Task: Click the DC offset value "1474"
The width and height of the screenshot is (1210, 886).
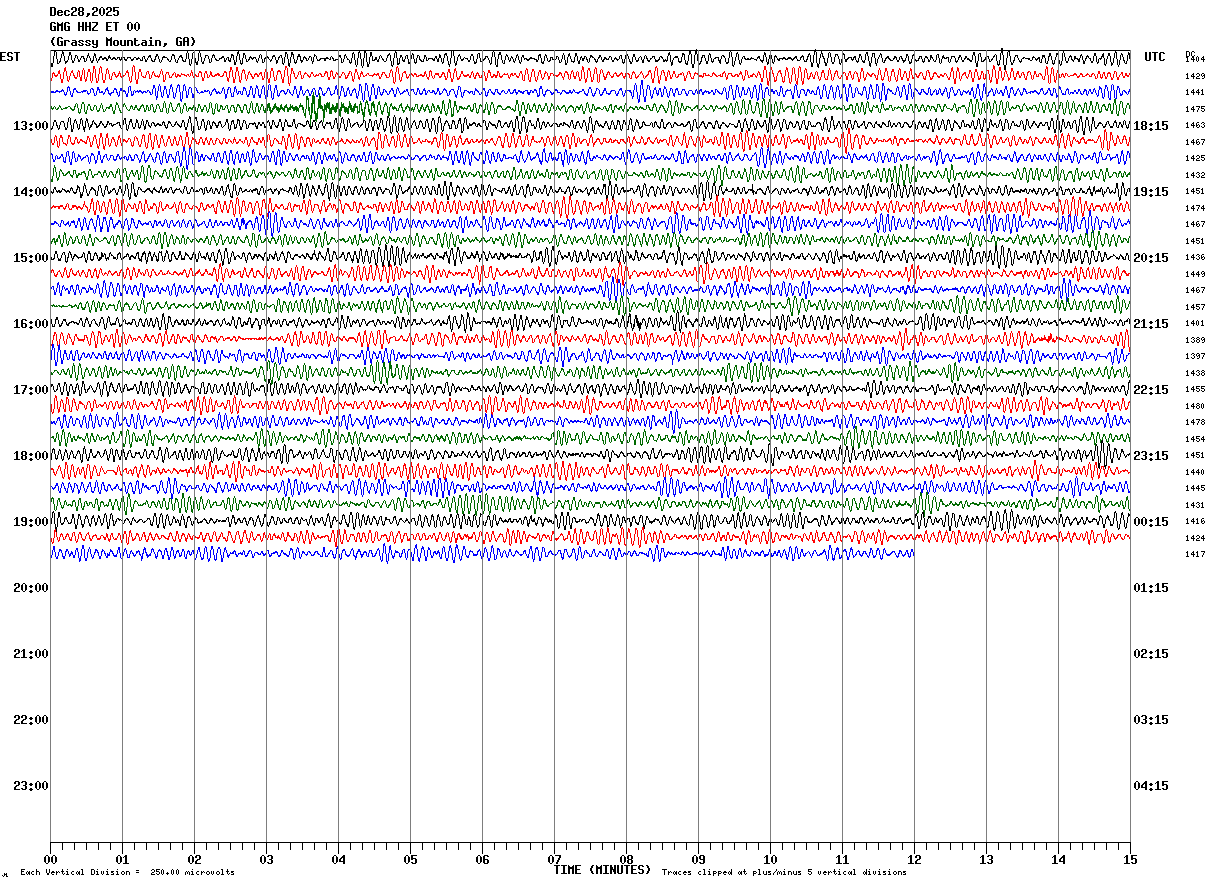Action: pyautogui.click(x=1195, y=208)
